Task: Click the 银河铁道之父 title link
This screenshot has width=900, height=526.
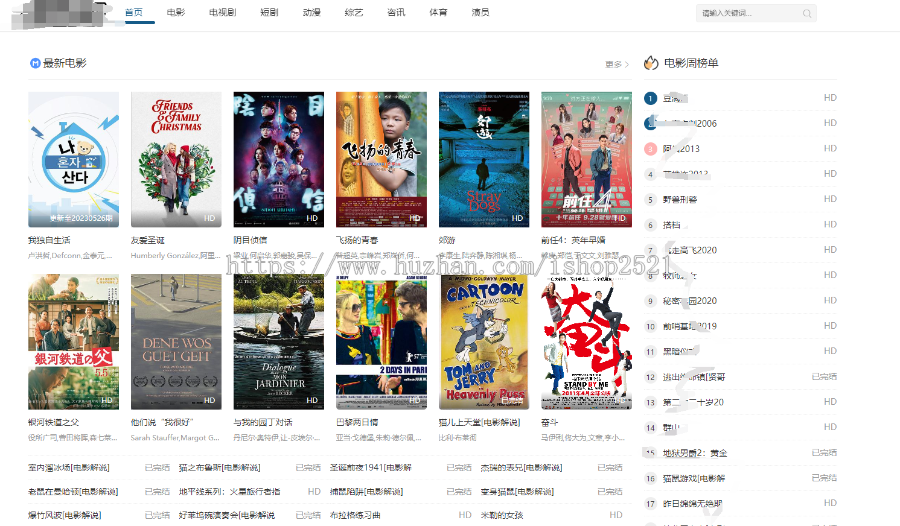Action: 54,422
